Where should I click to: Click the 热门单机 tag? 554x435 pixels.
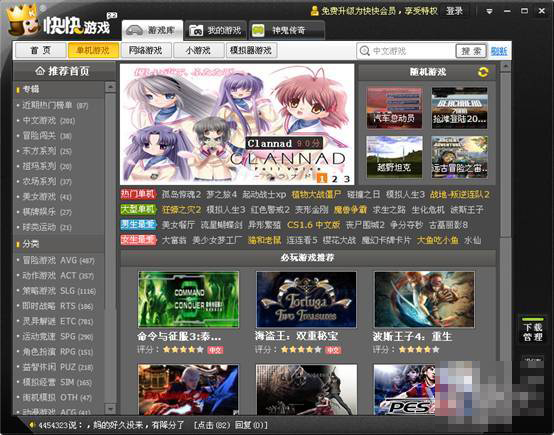point(138,194)
